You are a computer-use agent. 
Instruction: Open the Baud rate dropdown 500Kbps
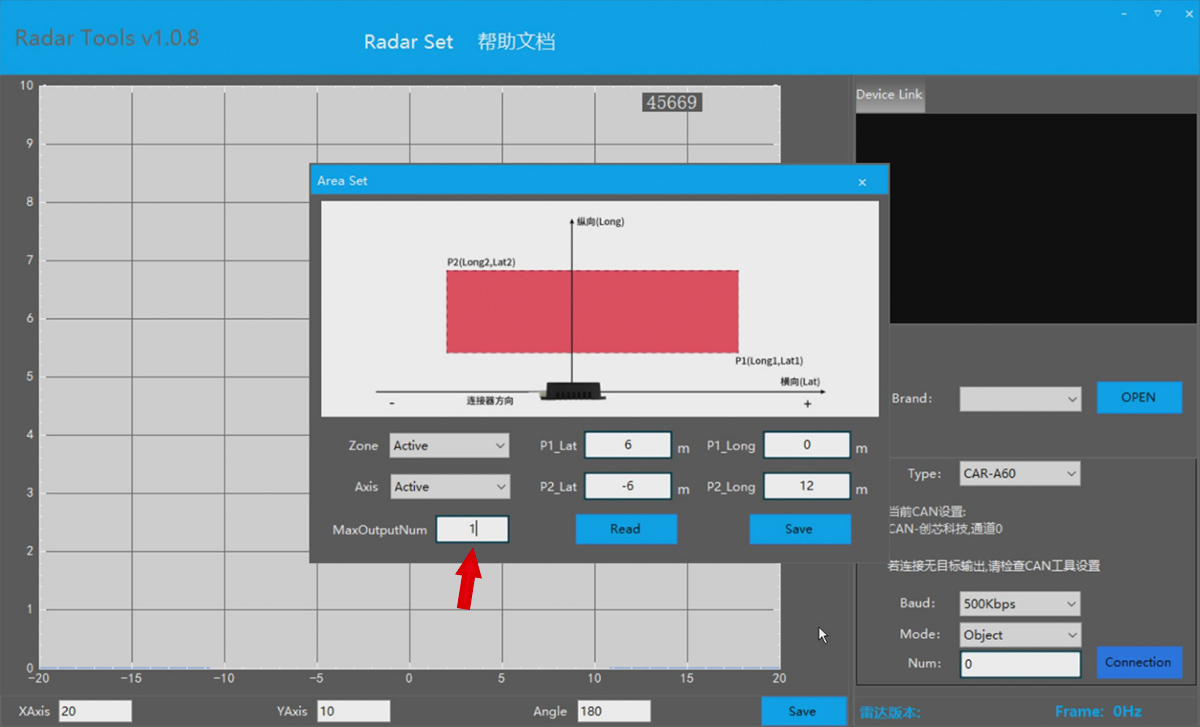[1020, 604]
